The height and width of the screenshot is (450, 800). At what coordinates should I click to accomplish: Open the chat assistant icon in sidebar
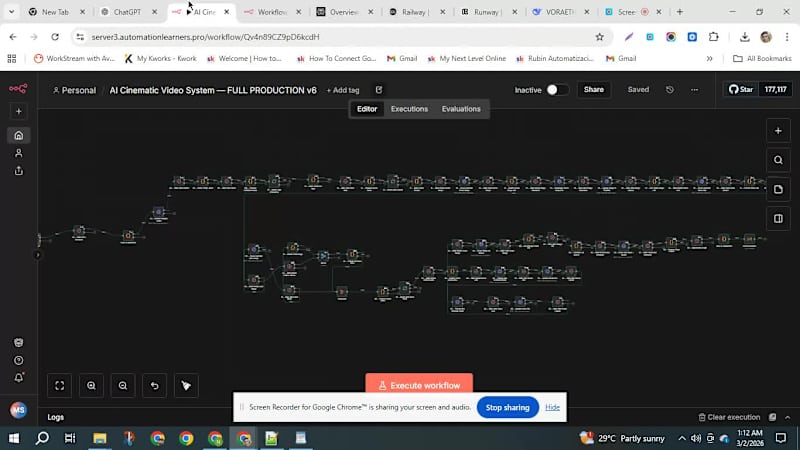[x=18, y=343]
